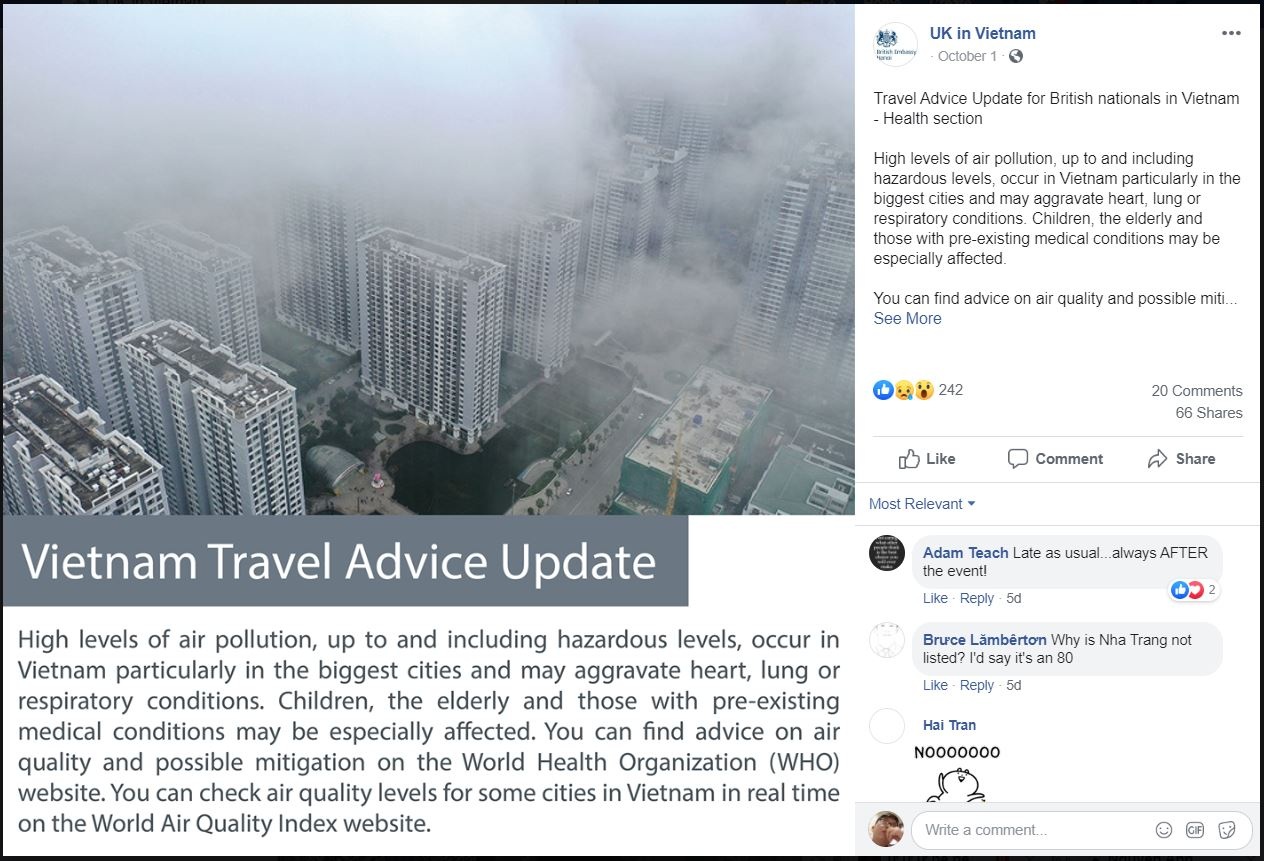Click the post reaction emoji icons

[904, 390]
